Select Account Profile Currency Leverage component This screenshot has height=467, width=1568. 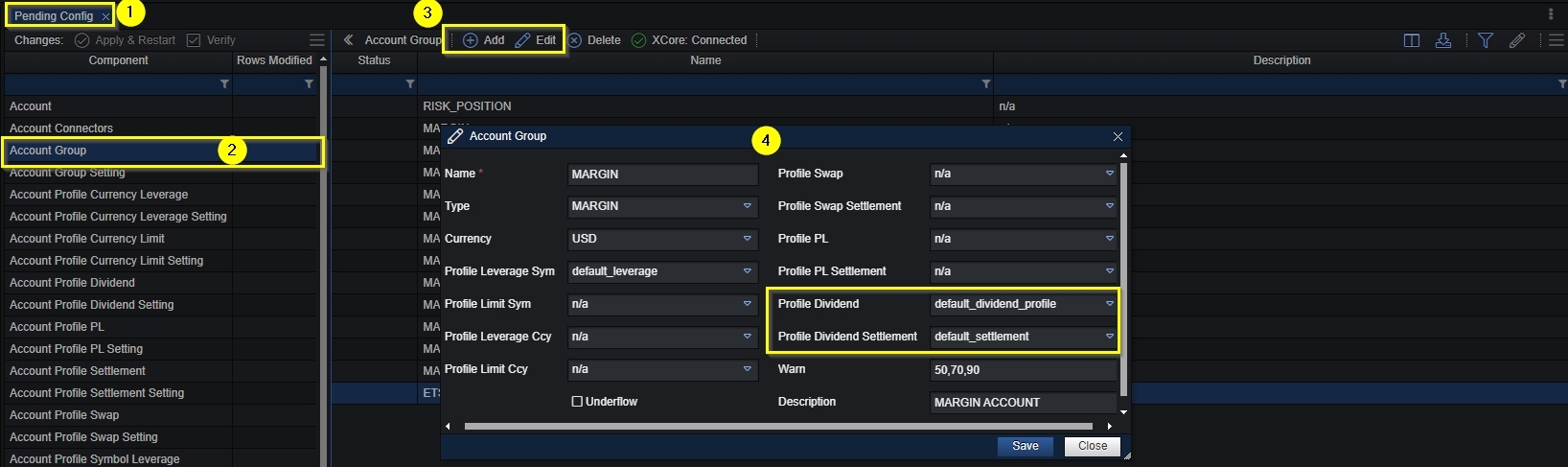click(160, 195)
